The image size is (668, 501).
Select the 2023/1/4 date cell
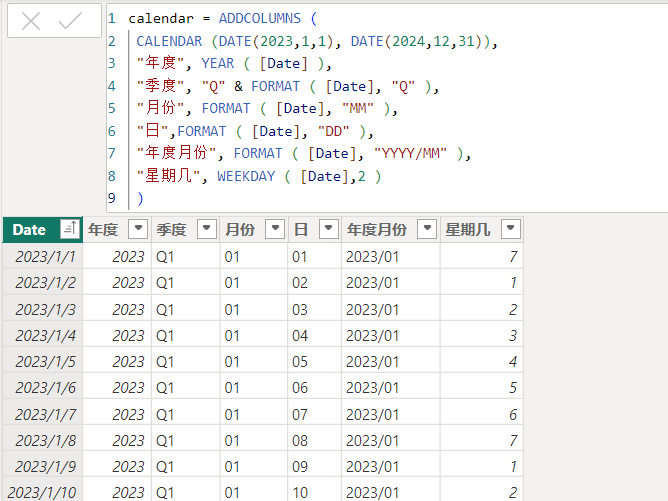(43, 335)
